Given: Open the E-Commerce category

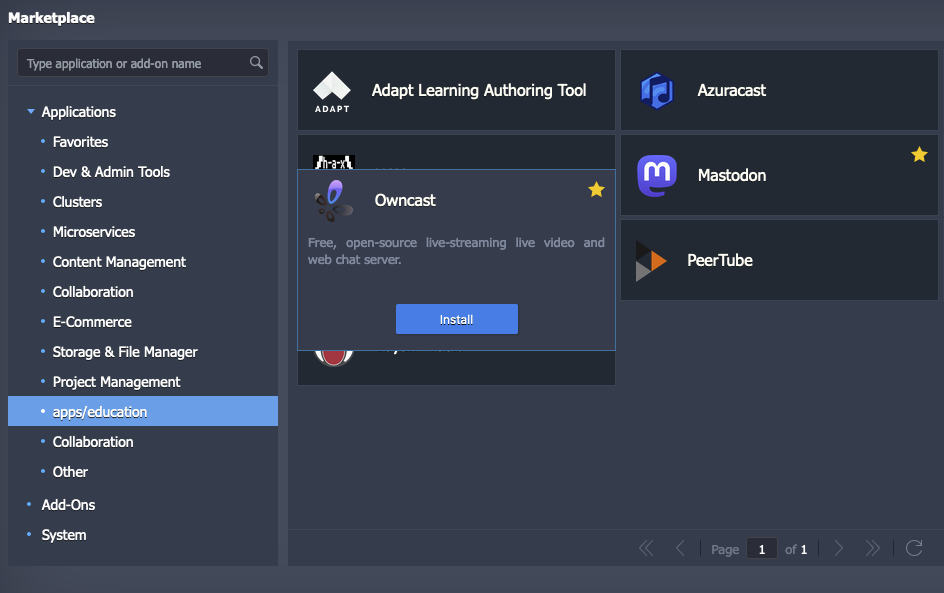Looking at the screenshot, I should 92,322.
